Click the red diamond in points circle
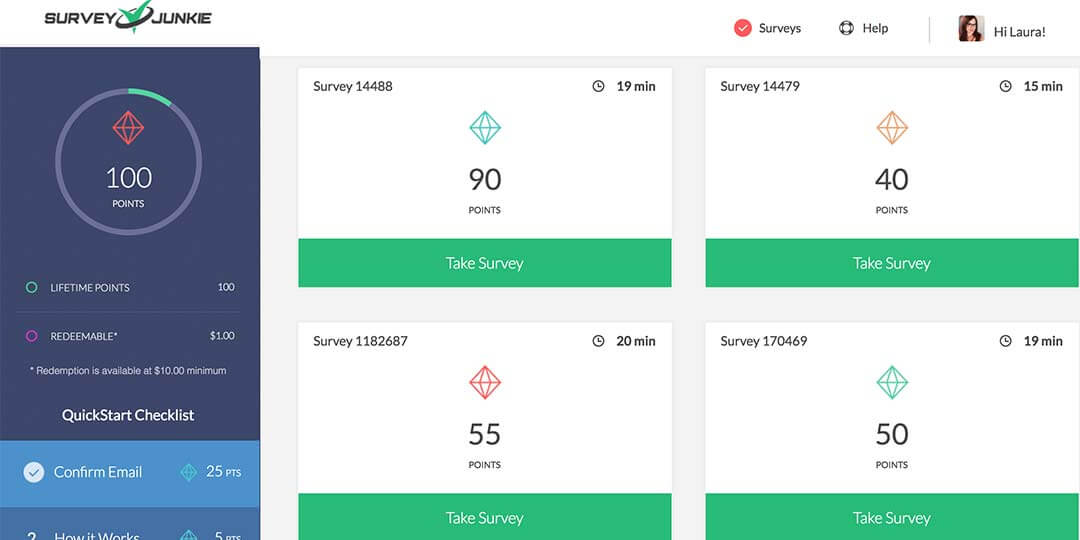Screen dimensions: 1080x540 (x=128, y=128)
